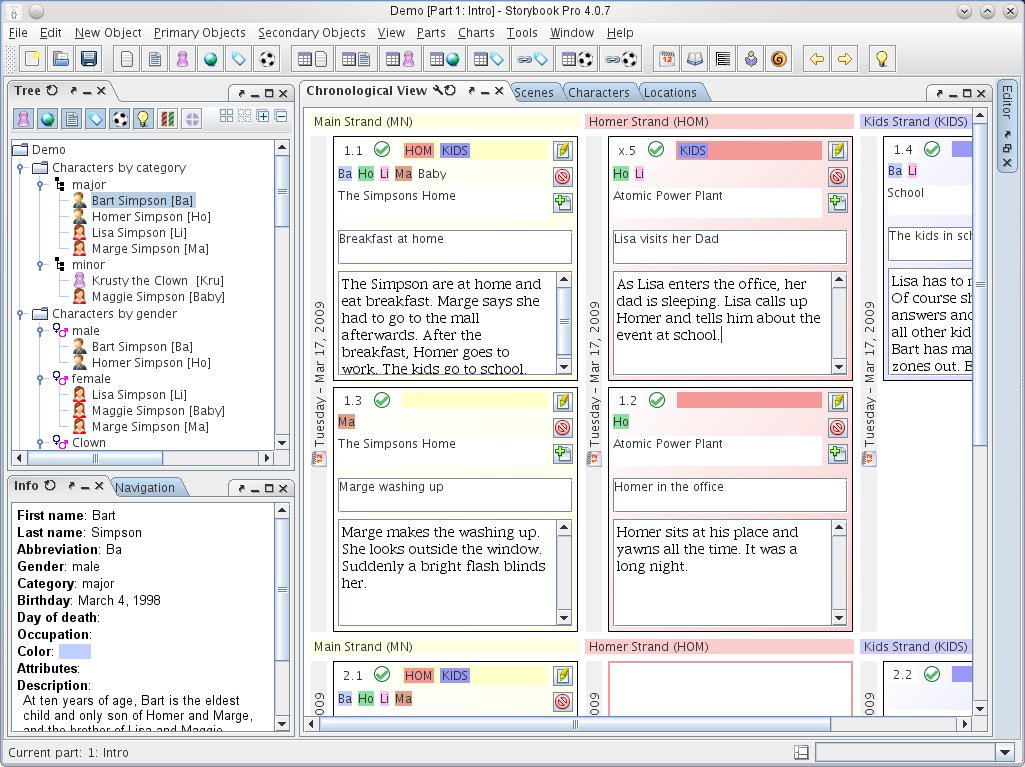Screen dimensions: 1025x767
Task: Click the red delete icon on scene x.5
Action: (837, 177)
